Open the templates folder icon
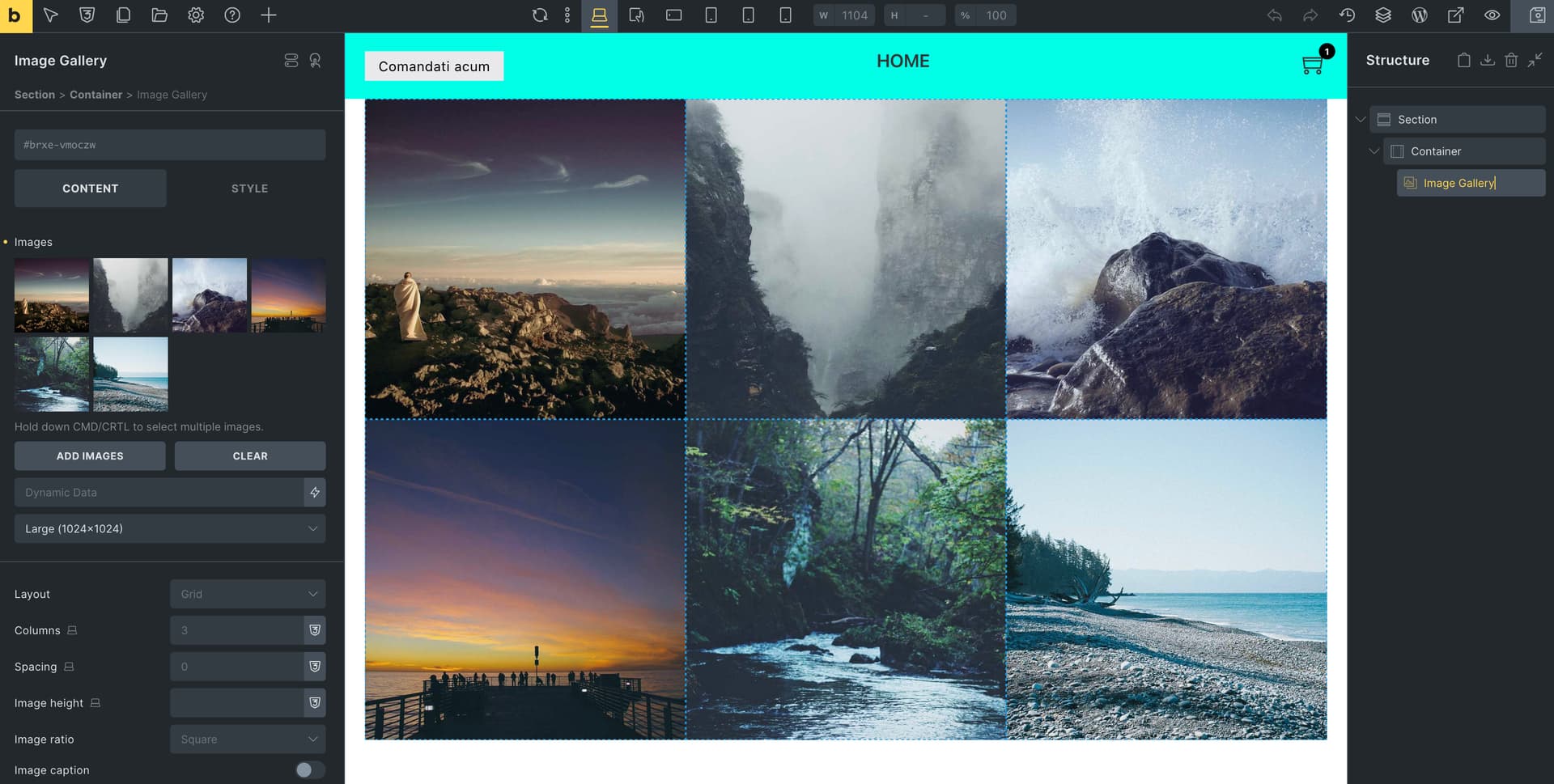 (x=159, y=15)
